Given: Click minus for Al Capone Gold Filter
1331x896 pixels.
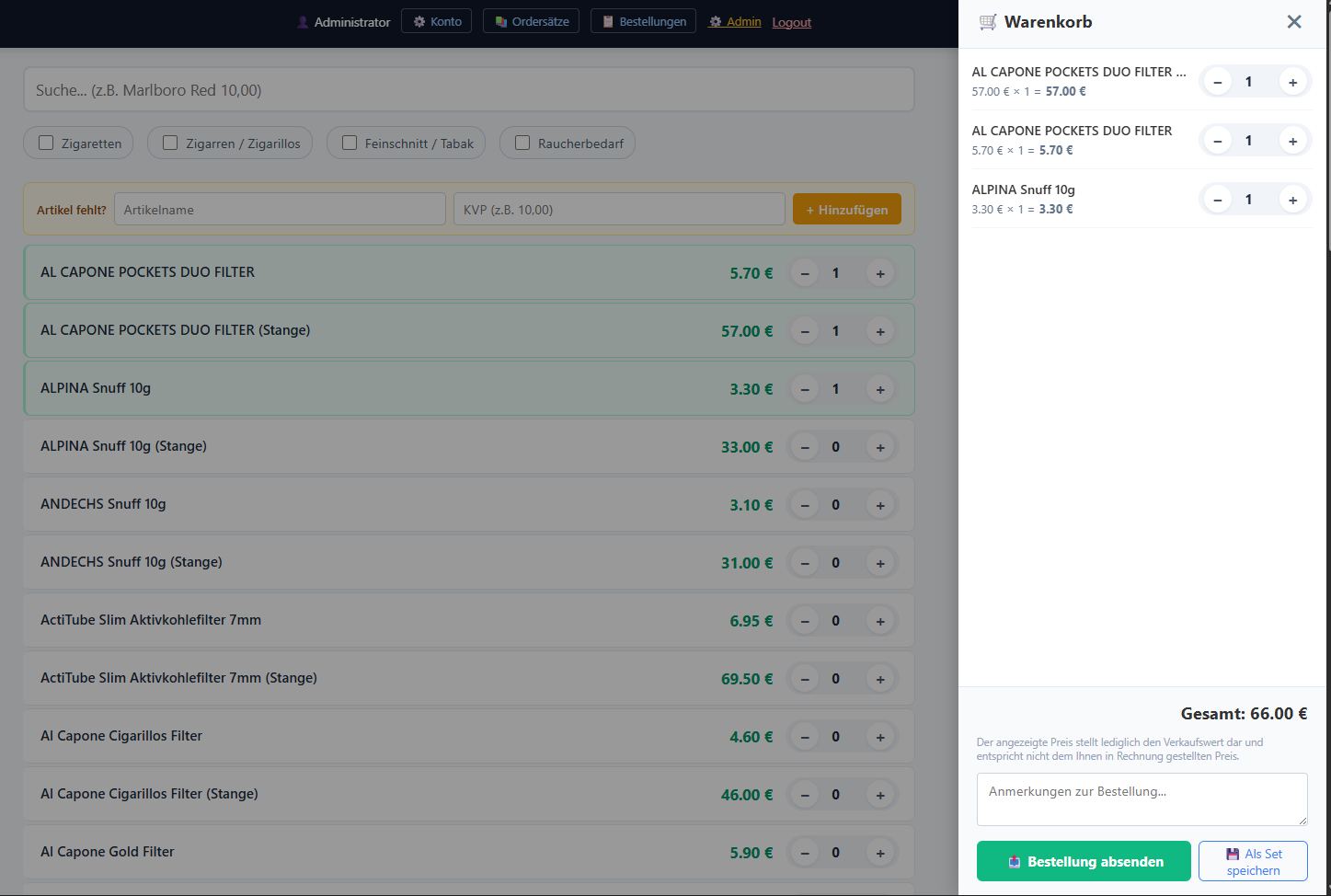Looking at the screenshot, I should (x=805, y=853).
